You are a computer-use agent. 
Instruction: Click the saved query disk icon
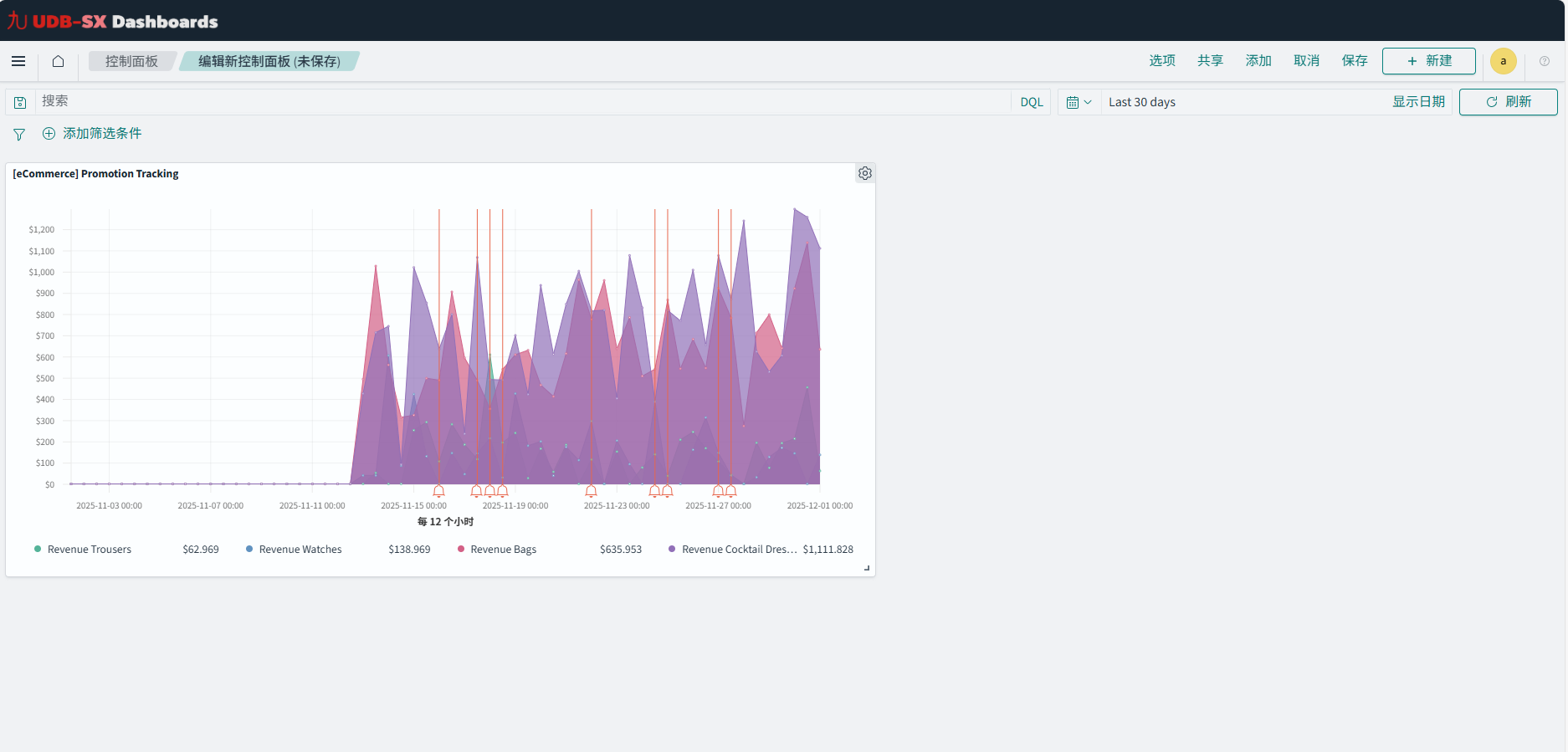[20, 102]
